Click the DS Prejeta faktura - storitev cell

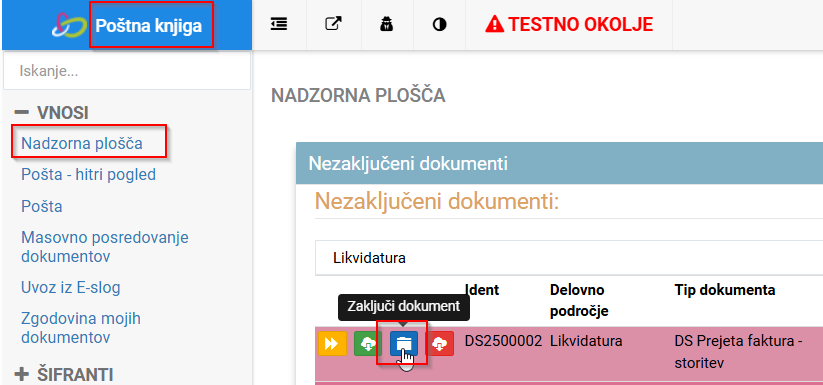(x=738, y=352)
